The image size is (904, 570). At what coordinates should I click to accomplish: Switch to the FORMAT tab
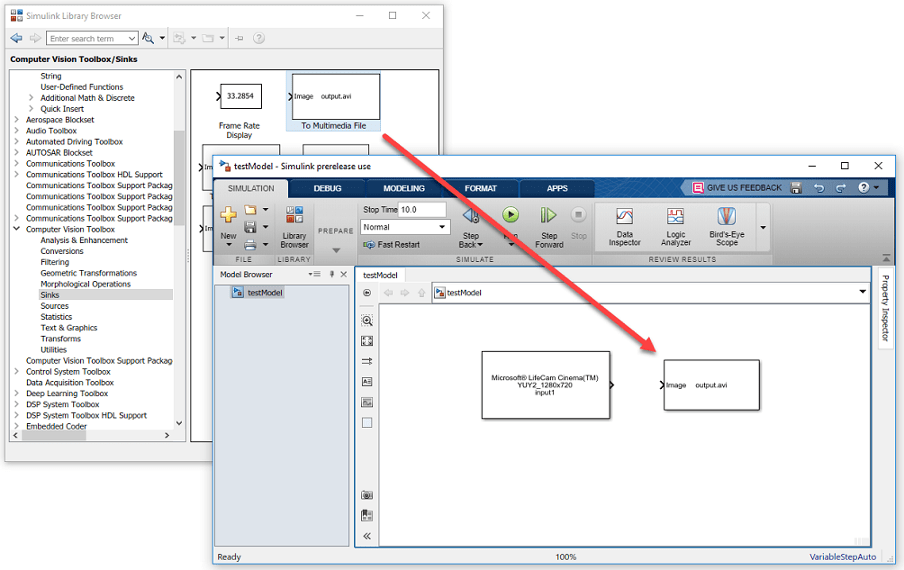(x=480, y=188)
